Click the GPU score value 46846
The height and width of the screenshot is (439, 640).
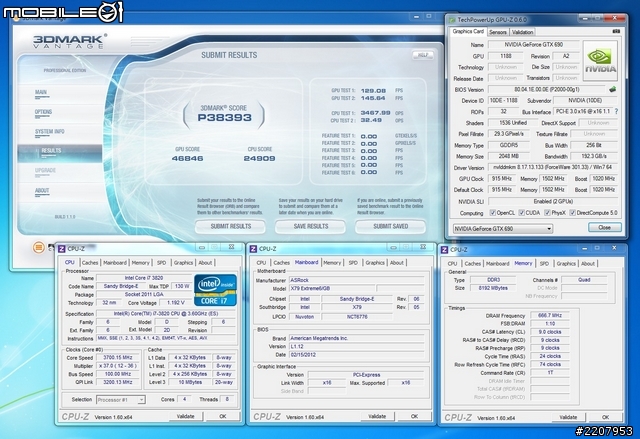point(187,158)
